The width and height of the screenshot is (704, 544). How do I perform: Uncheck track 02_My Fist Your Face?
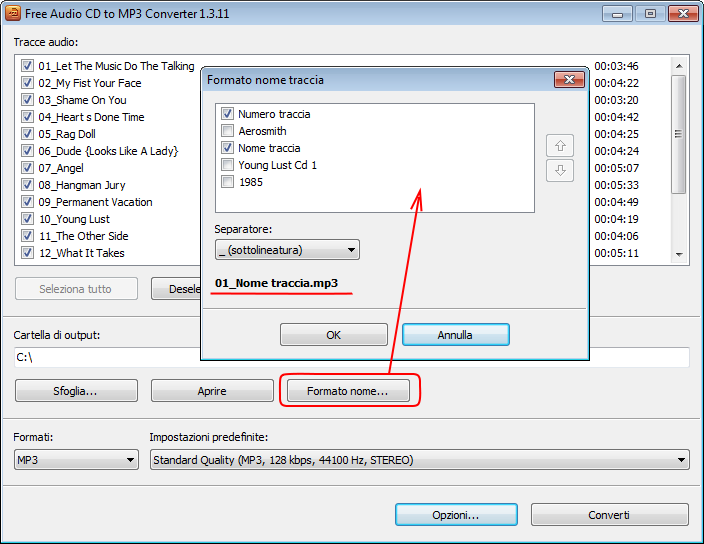coord(27,83)
